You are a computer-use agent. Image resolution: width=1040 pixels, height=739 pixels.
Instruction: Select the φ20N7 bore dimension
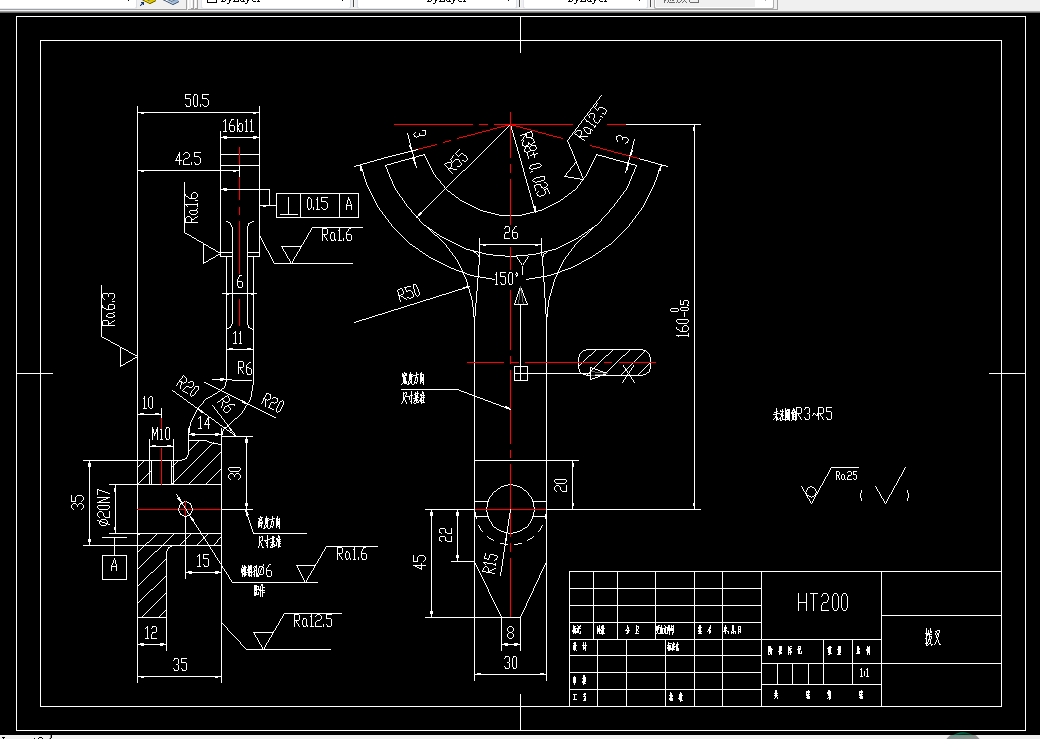point(103,507)
